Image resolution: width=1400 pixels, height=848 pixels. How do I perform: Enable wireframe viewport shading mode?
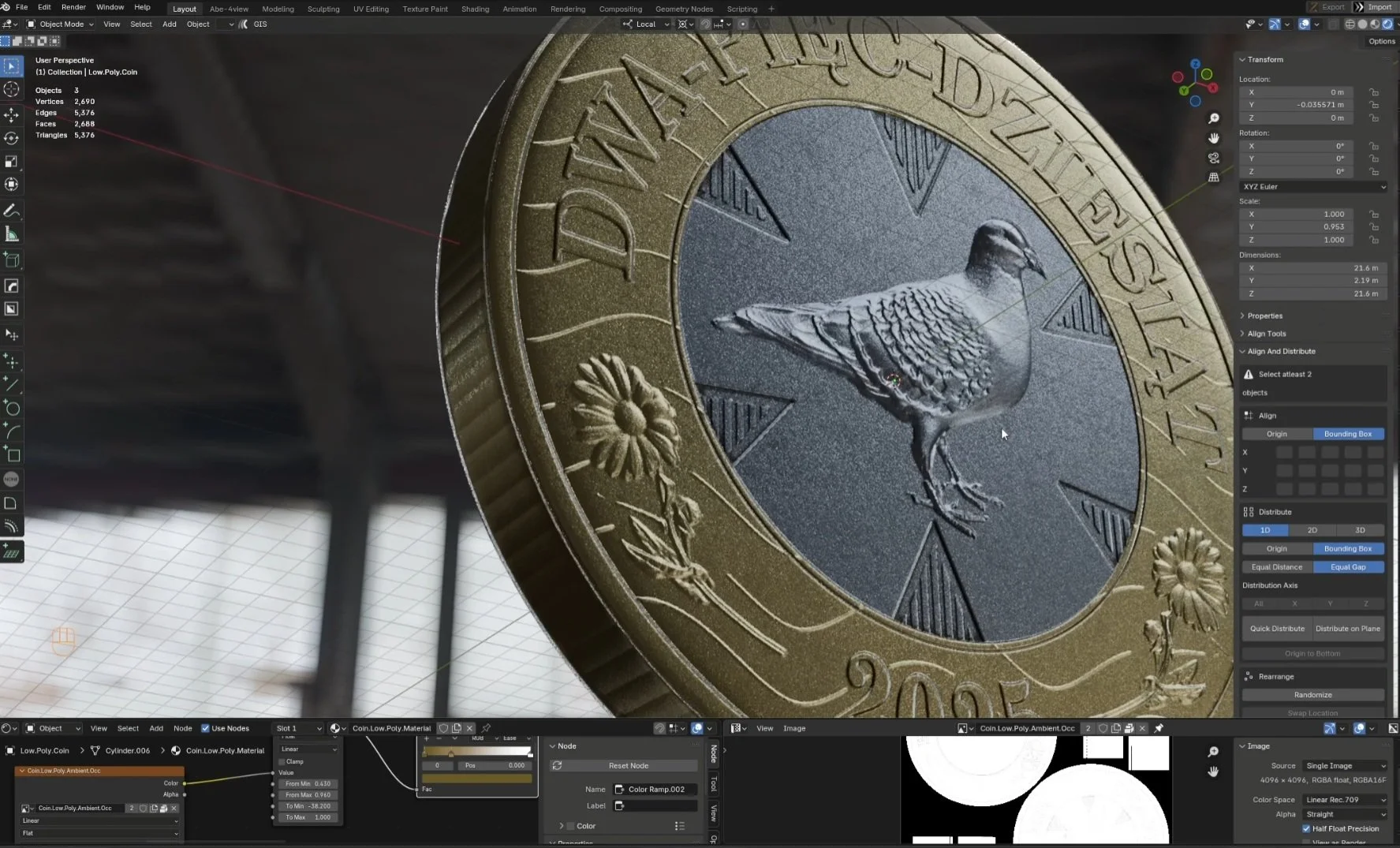[1350, 24]
